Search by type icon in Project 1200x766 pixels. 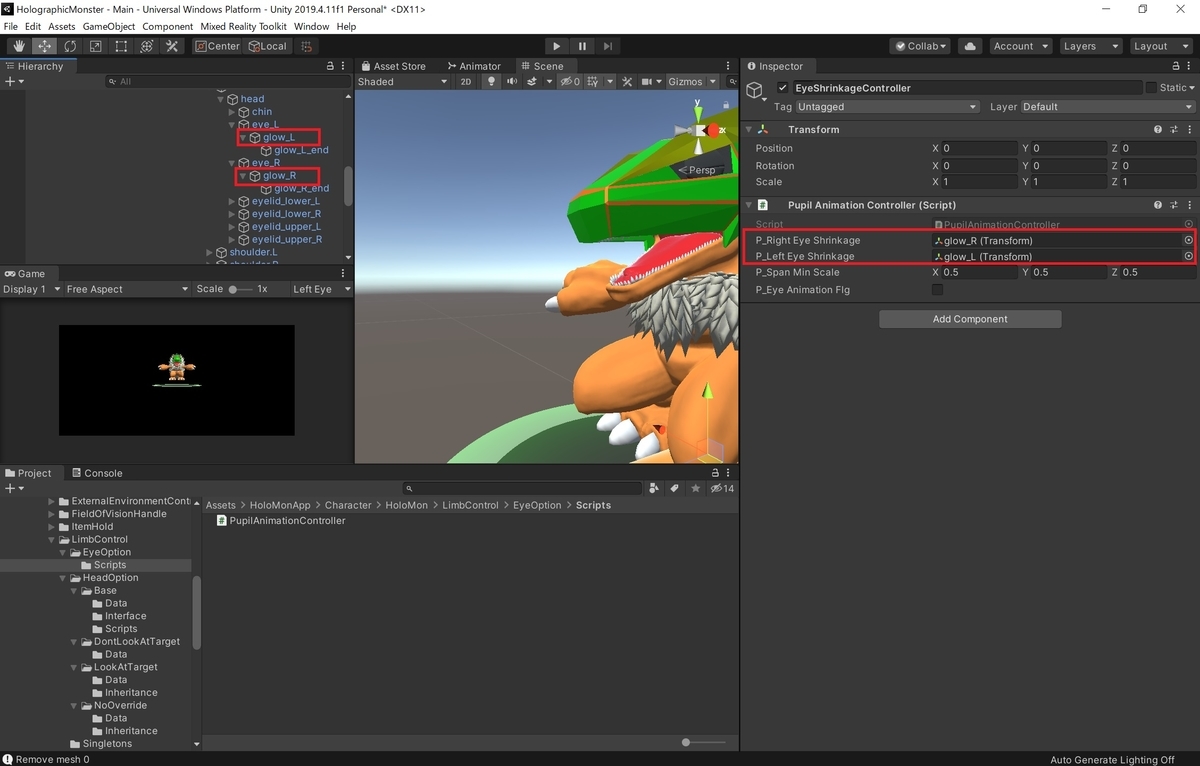(654, 488)
